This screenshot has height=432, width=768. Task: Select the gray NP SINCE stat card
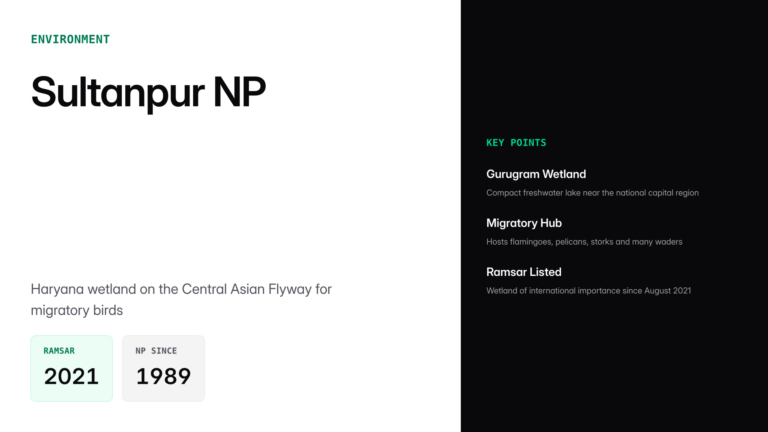[x=163, y=368]
